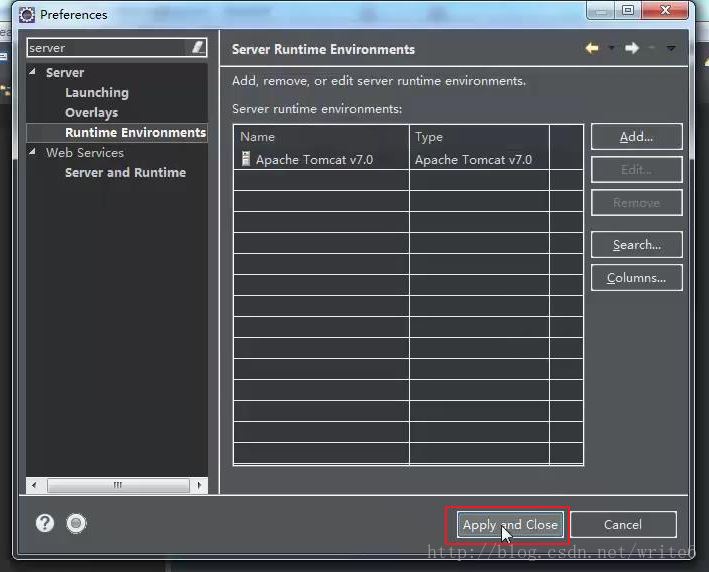Collapse the Server tree node

click(32, 72)
